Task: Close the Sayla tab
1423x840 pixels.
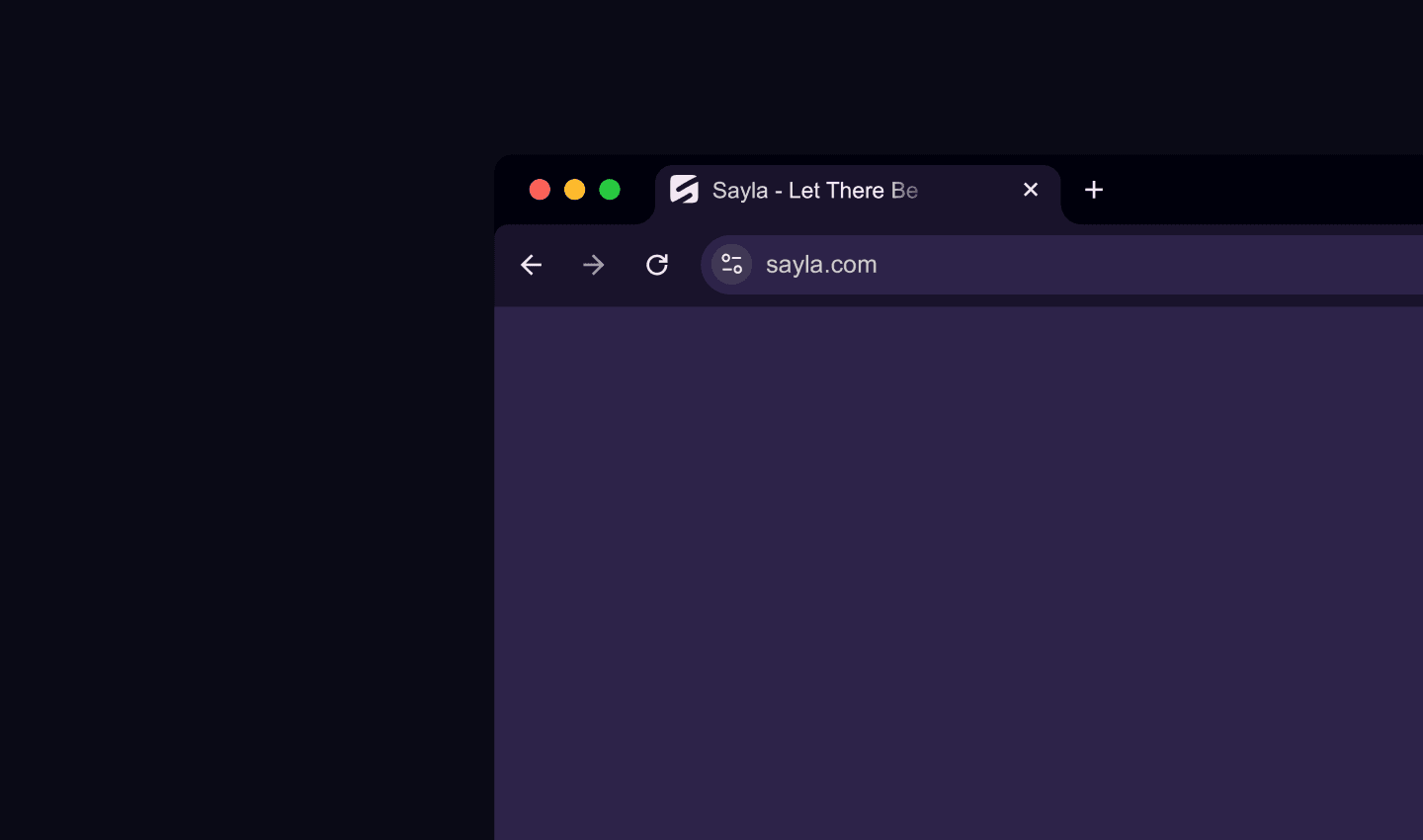Action: click(x=1031, y=190)
